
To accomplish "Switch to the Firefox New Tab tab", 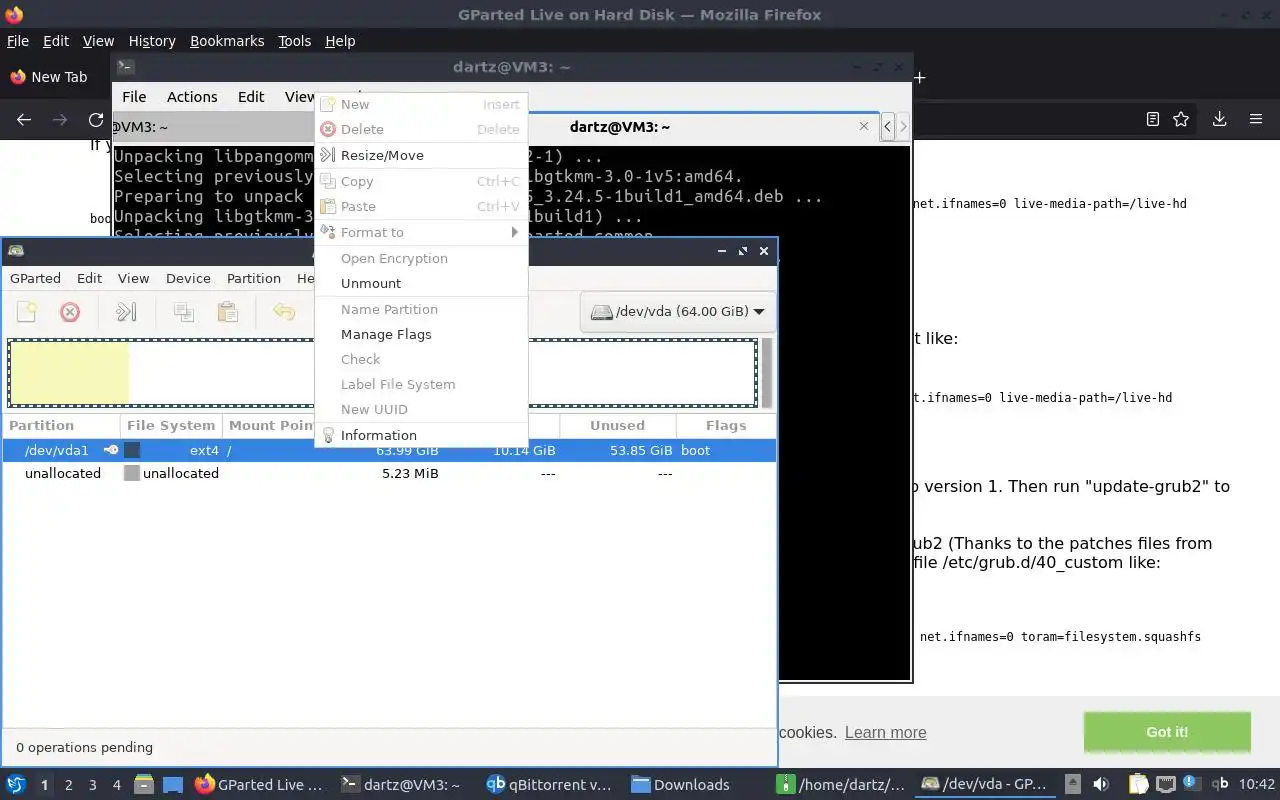I will coord(49,77).
